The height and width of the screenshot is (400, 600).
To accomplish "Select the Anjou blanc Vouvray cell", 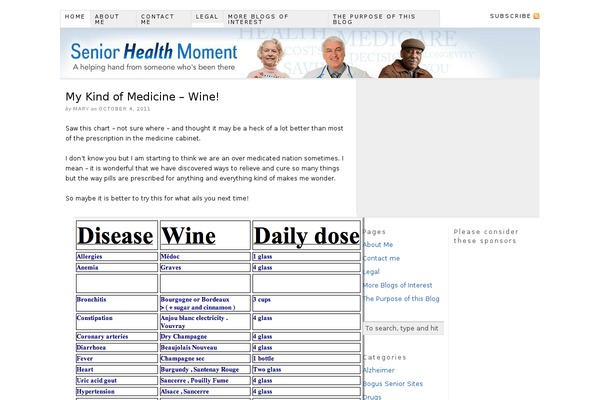I will point(205,322).
